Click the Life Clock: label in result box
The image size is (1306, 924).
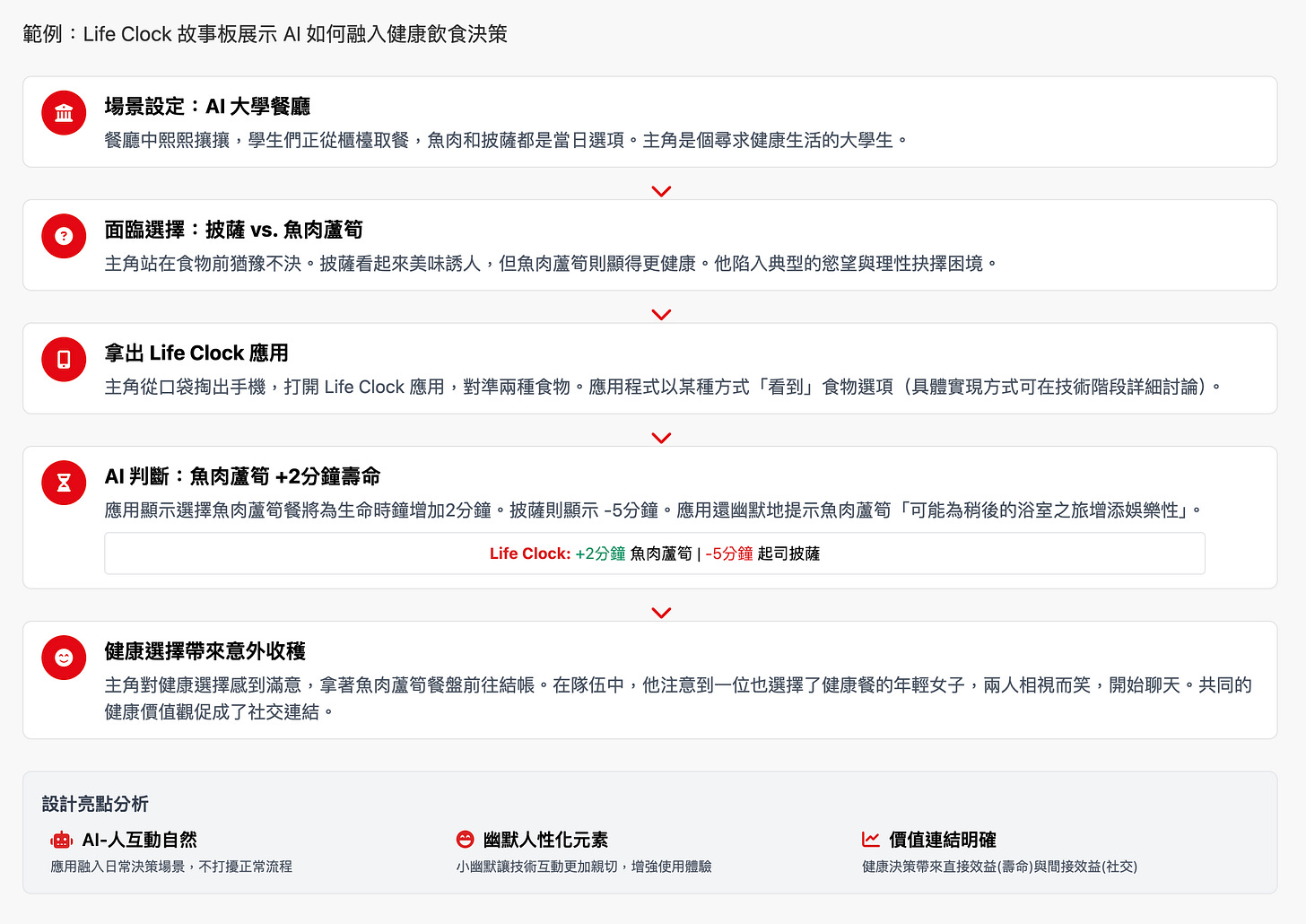pyautogui.click(x=530, y=554)
